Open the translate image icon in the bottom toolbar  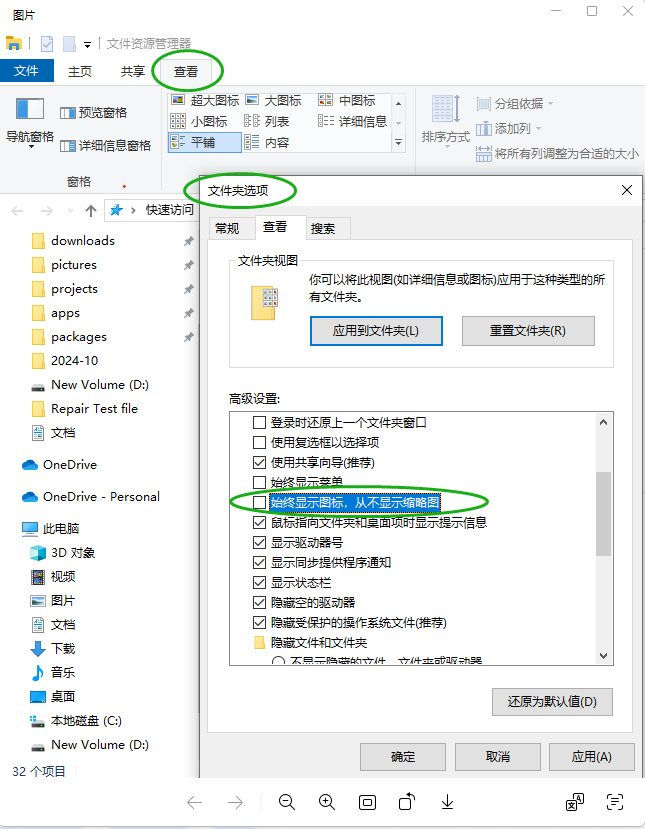(x=575, y=802)
